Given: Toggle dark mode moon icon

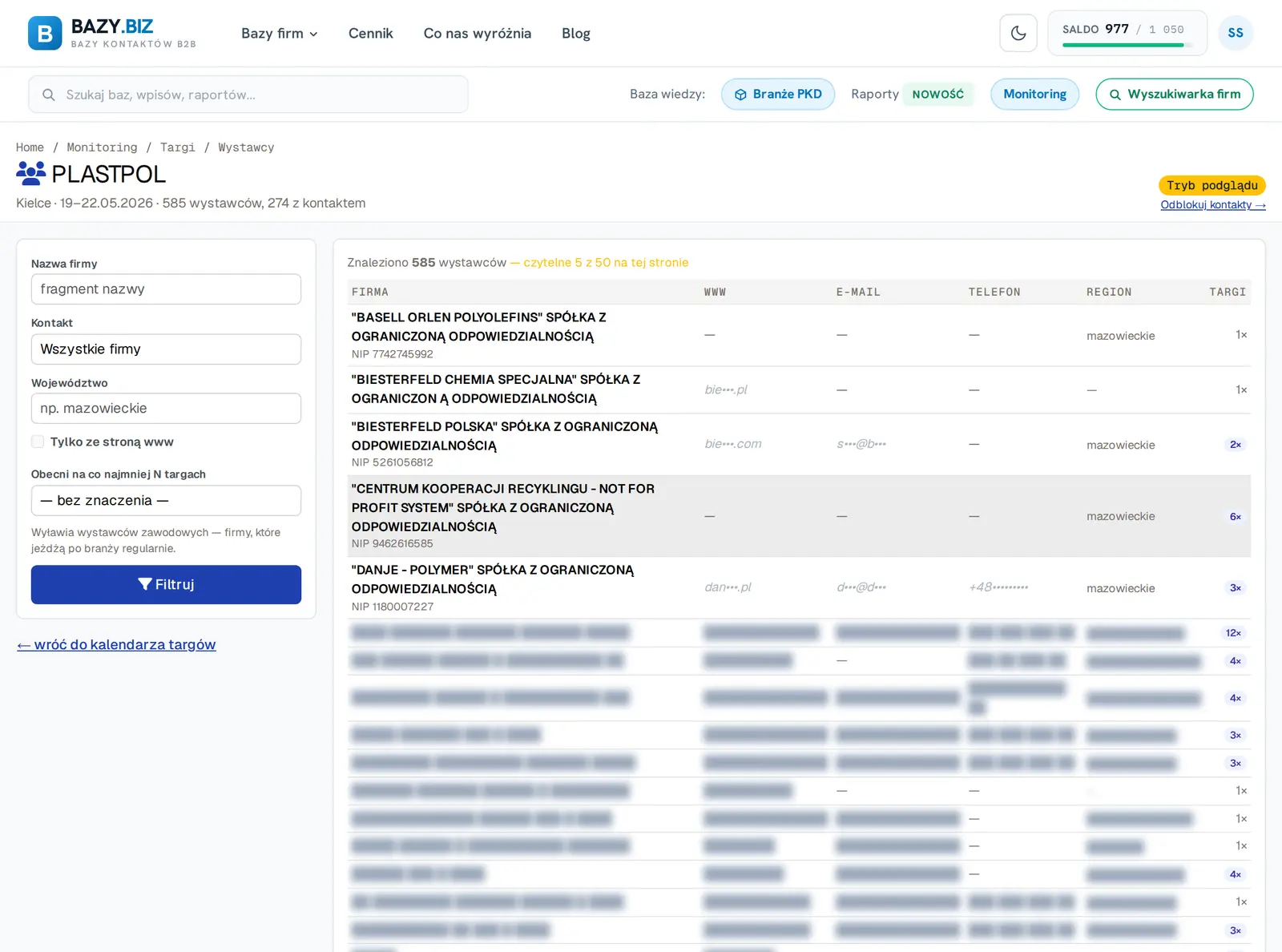Looking at the screenshot, I should tap(1018, 33).
